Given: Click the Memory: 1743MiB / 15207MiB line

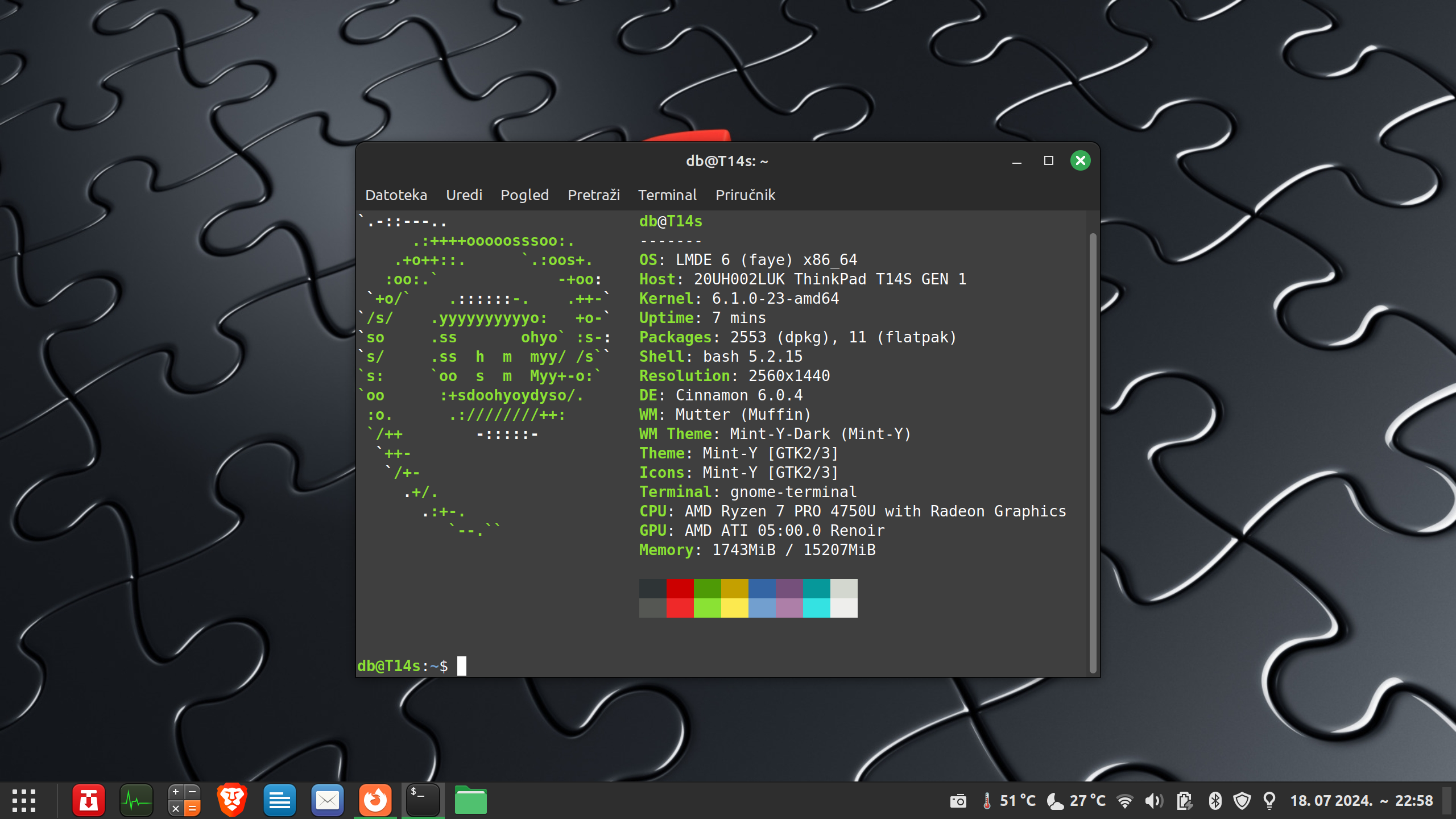Looking at the screenshot, I should pos(757,550).
